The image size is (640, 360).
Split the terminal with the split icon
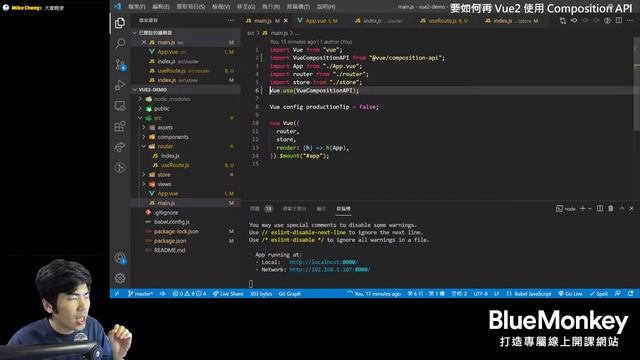point(600,209)
